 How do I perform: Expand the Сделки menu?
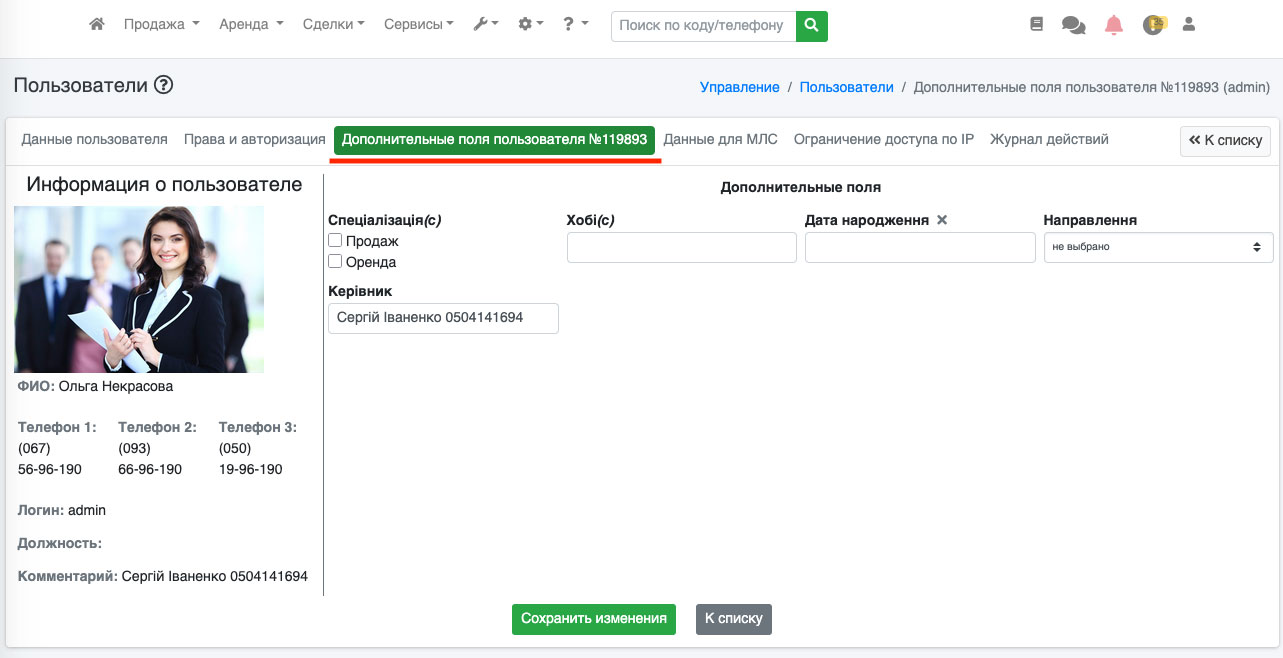(x=333, y=24)
